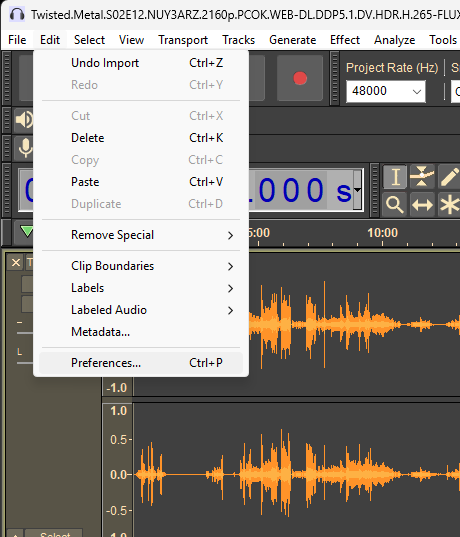Select the Zoom magnifier tool
The width and height of the screenshot is (460, 537).
[395, 204]
